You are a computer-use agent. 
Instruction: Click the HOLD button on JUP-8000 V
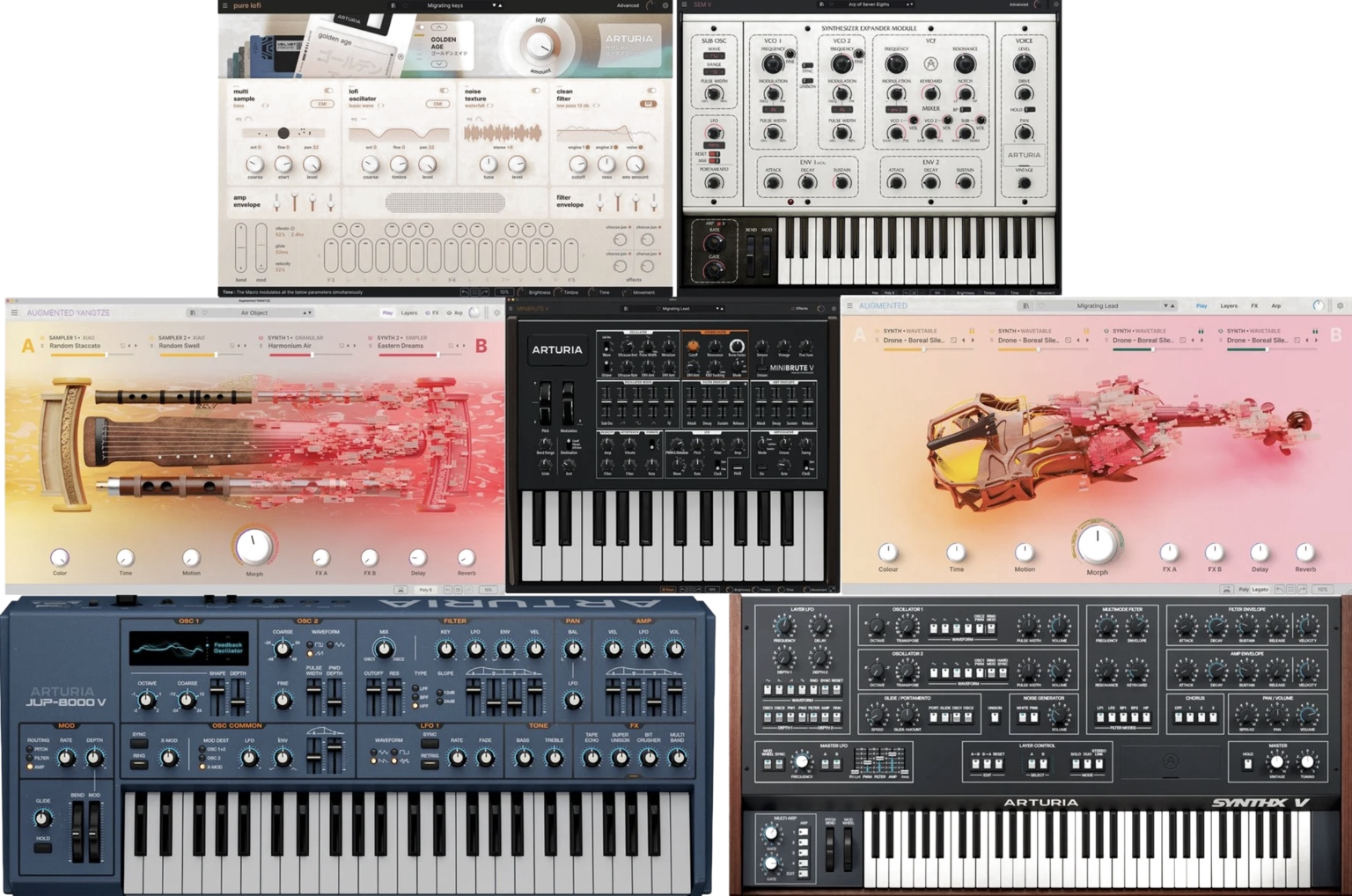[42, 847]
